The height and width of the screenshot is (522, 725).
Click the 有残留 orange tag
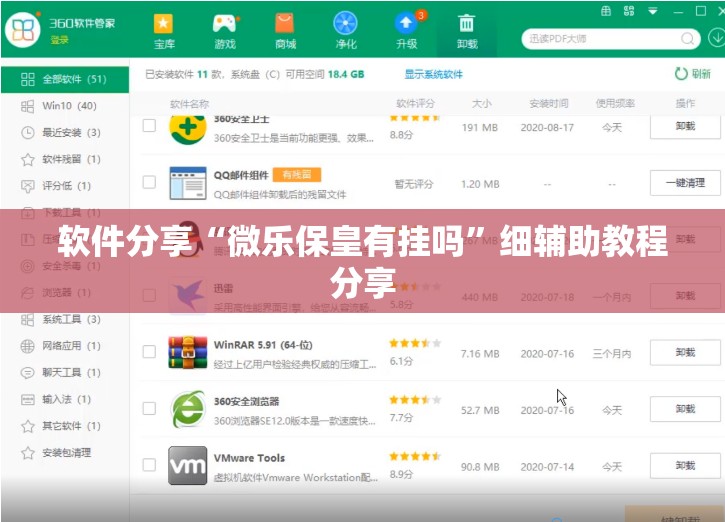[297, 175]
